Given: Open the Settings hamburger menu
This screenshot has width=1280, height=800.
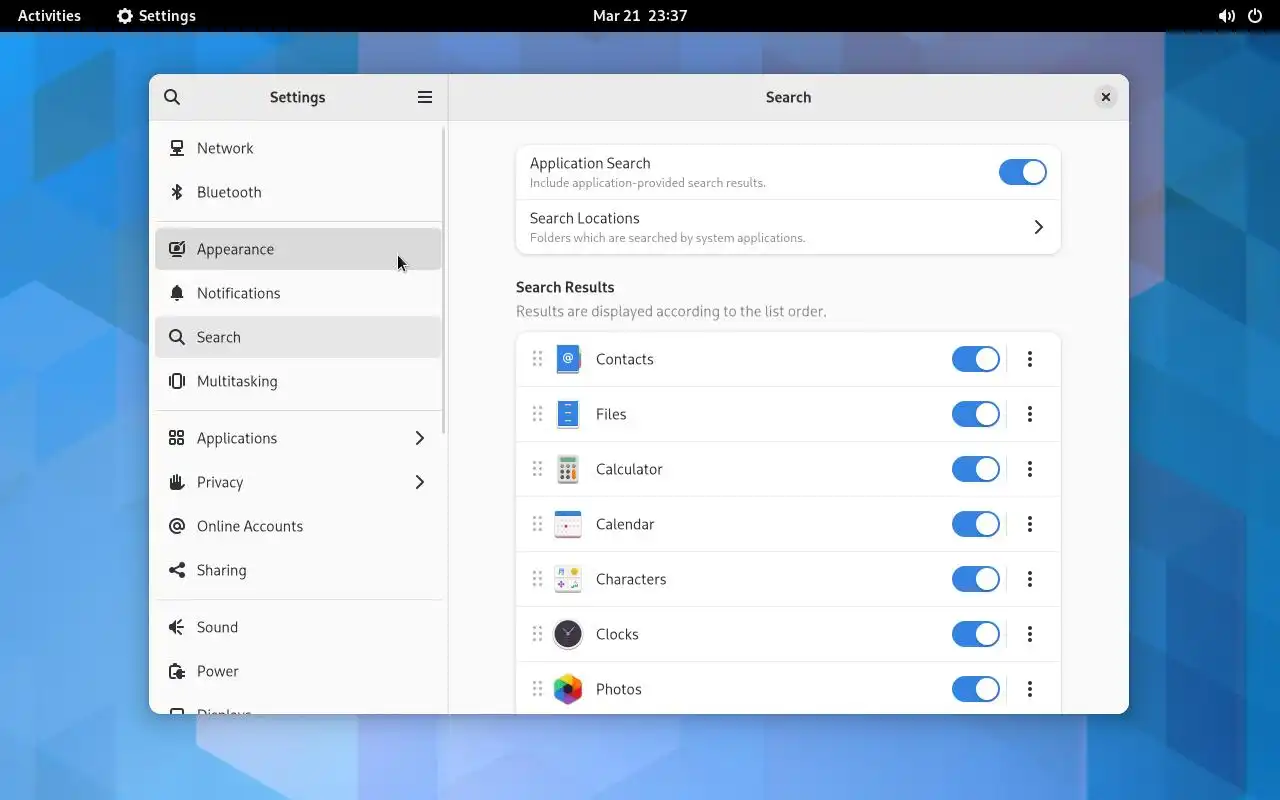Looking at the screenshot, I should (x=425, y=97).
